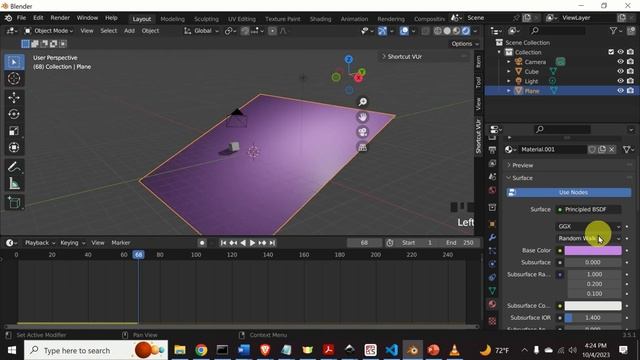Screen dimensions: 640x360
Task: Switch to the UV Editing workspace tab
Action: pyautogui.click(x=242, y=19)
